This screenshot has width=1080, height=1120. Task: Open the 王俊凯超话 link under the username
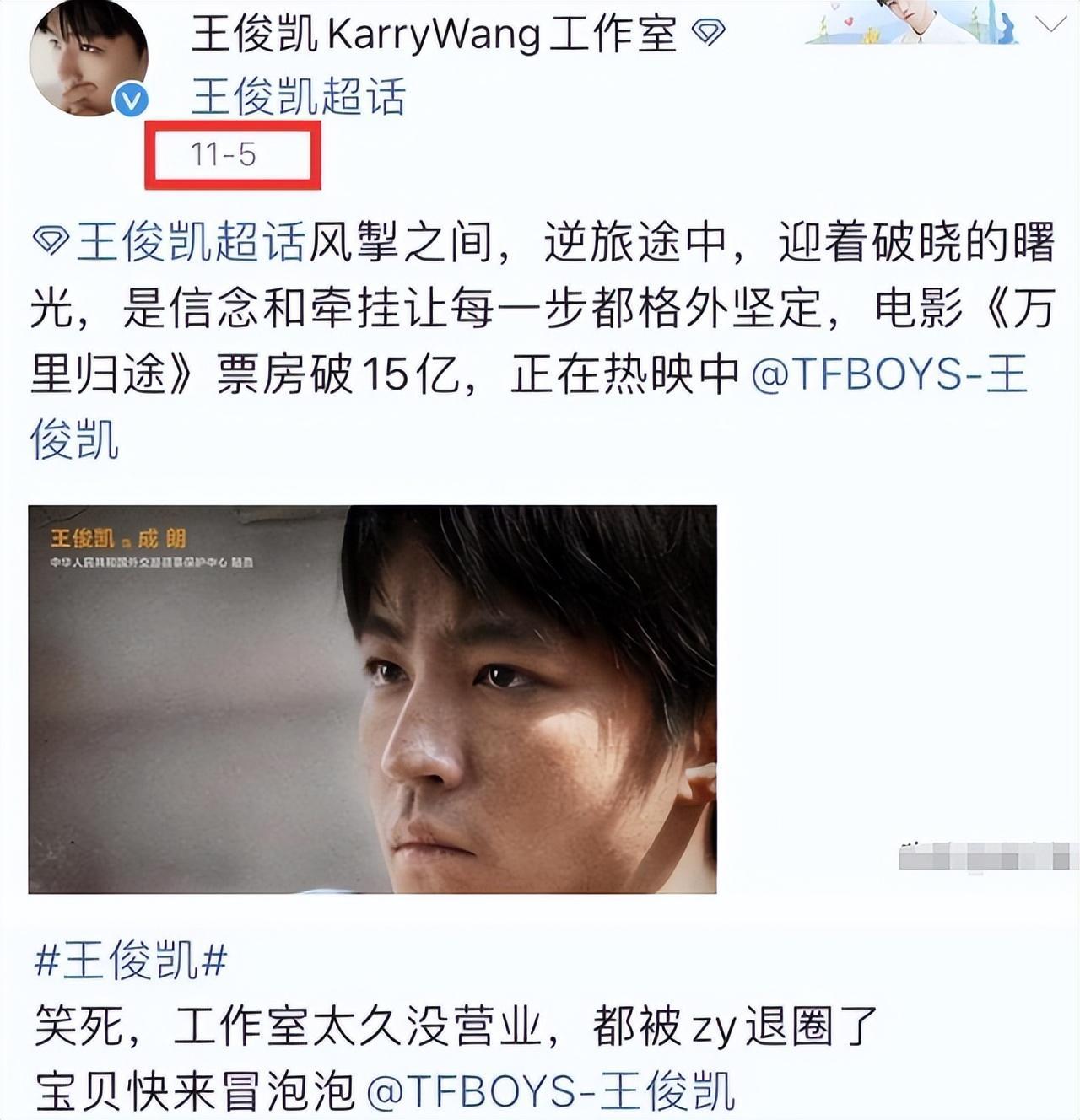click(x=299, y=96)
